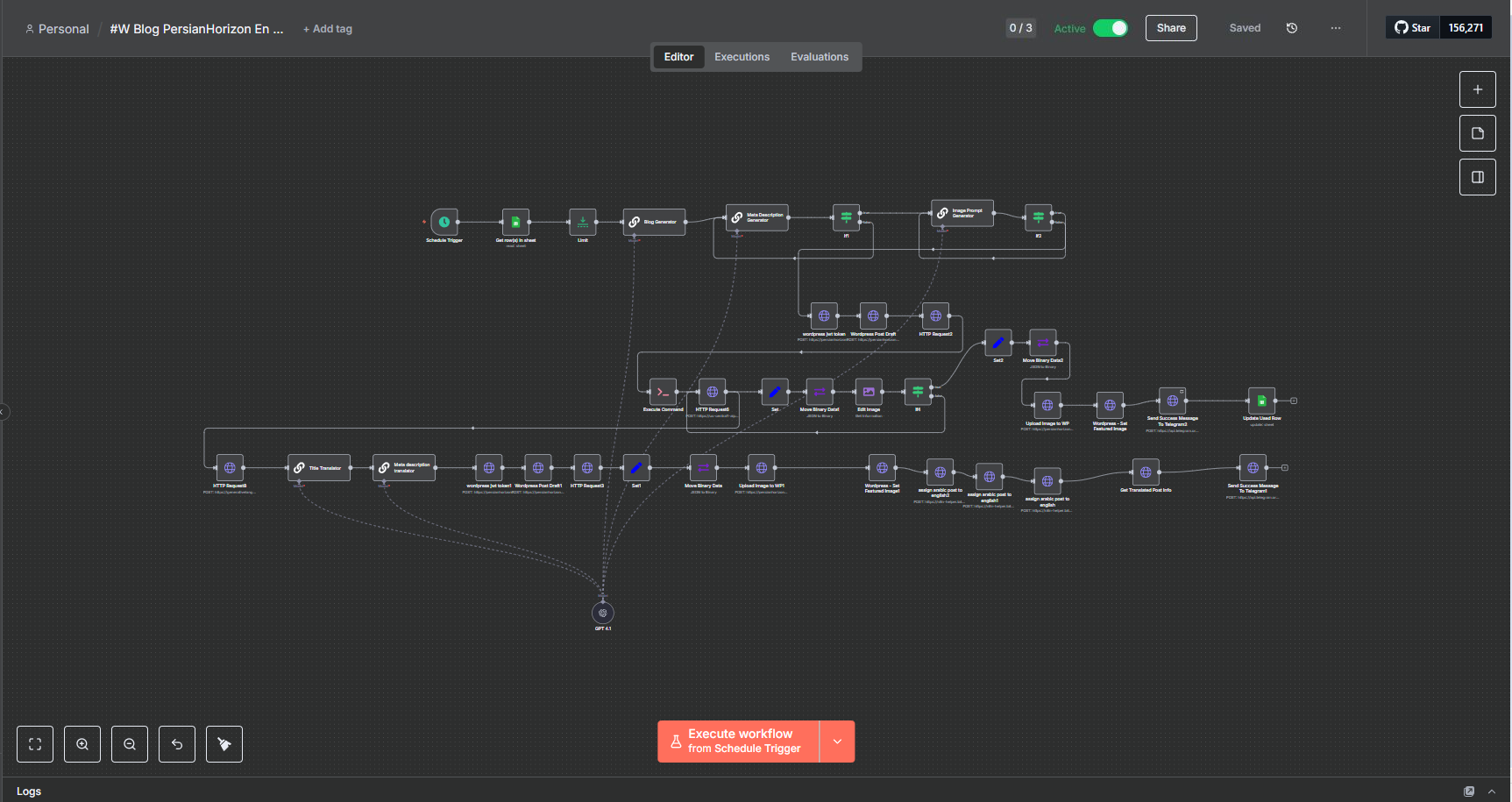Deactivate the workflow with the Active toggle
Image resolution: width=1512 pixels, height=802 pixels.
point(1111,27)
